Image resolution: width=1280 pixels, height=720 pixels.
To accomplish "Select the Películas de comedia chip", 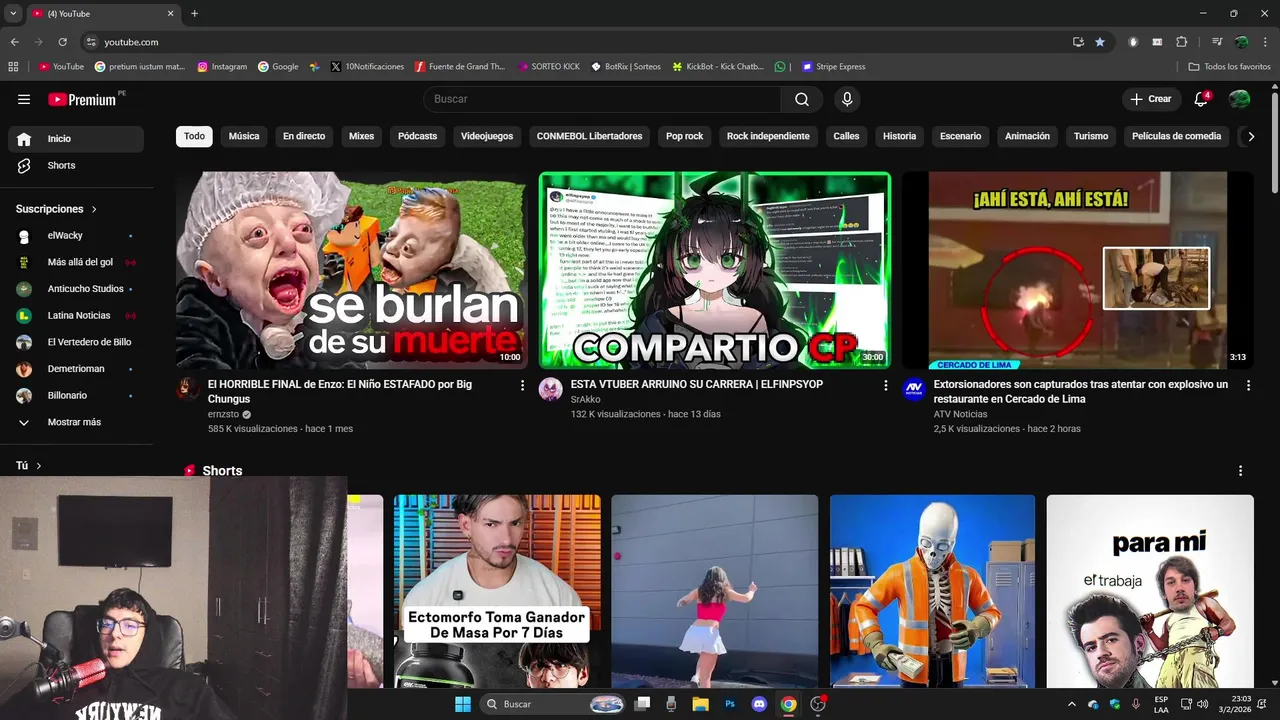I will coord(1176,136).
